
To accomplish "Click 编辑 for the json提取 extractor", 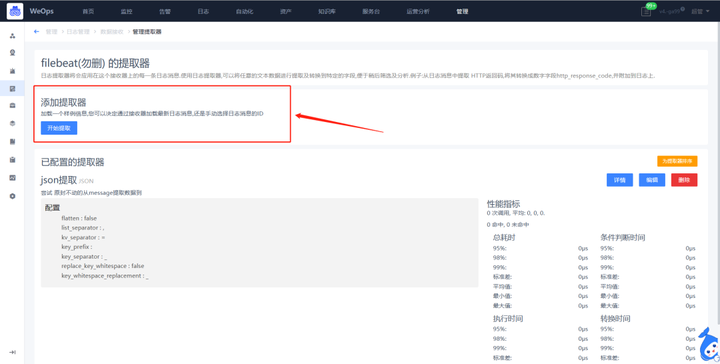I will [x=652, y=180].
